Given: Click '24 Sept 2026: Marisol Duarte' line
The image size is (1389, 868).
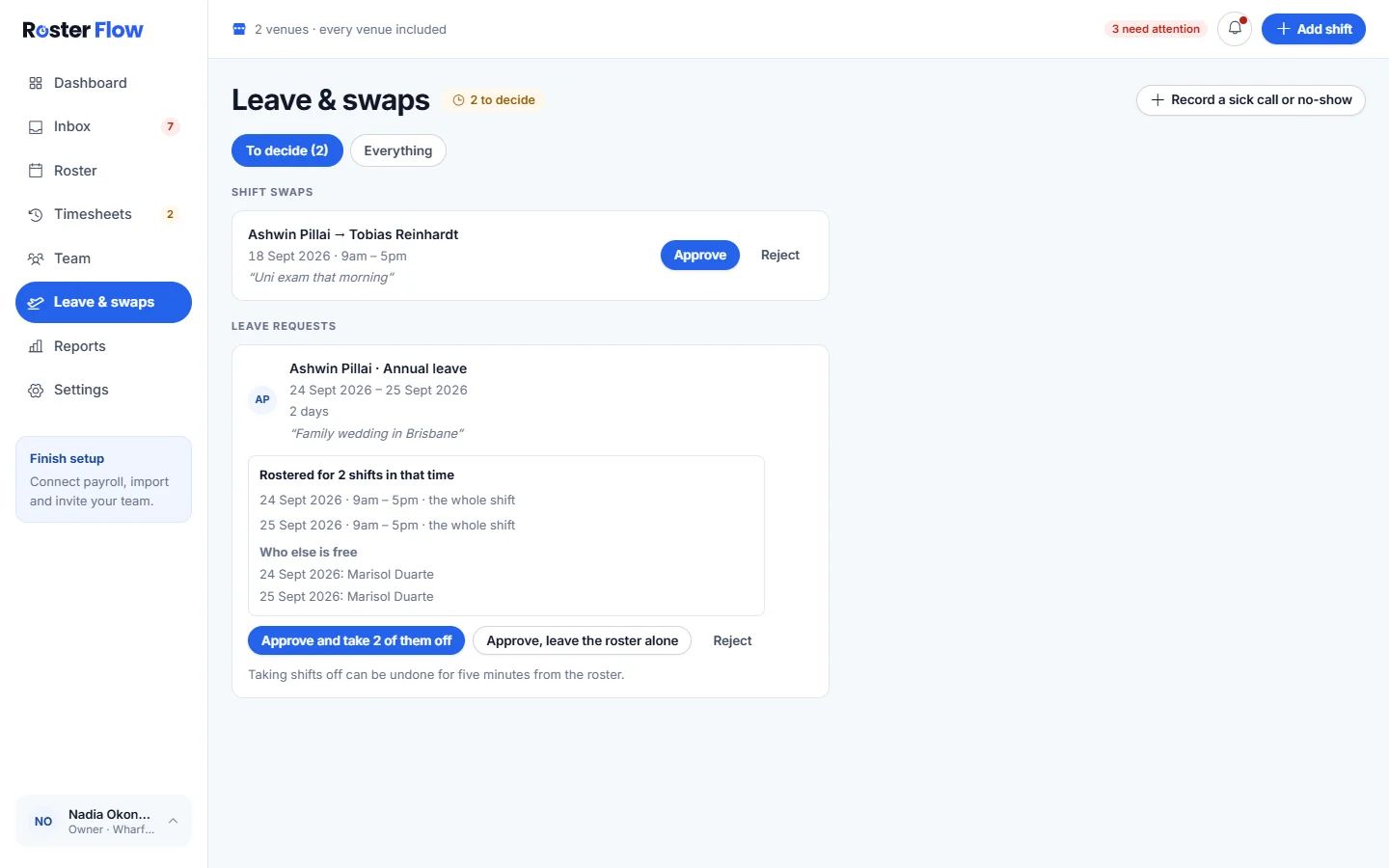Looking at the screenshot, I should (346, 574).
